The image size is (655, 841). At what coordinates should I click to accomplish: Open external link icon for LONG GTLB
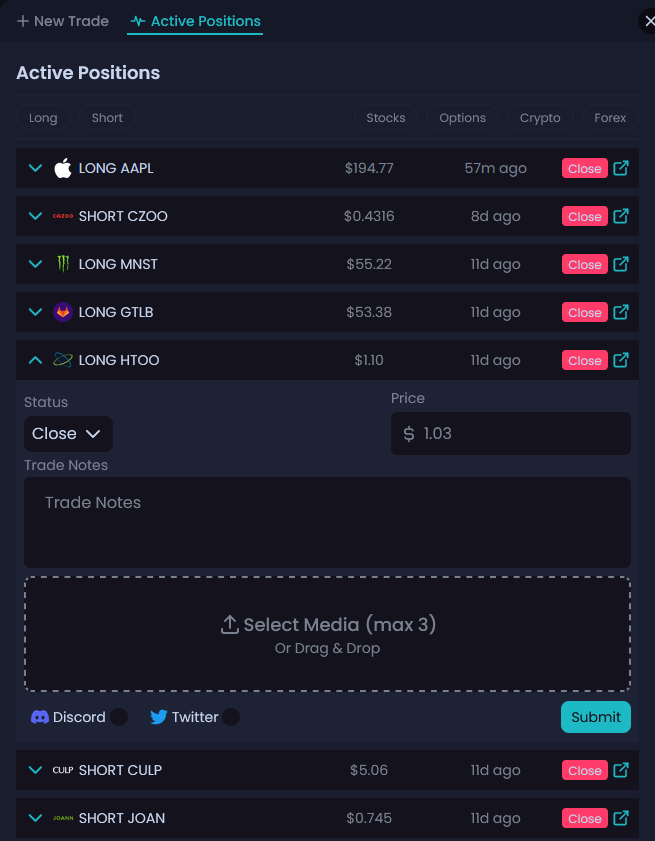coord(621,312)
